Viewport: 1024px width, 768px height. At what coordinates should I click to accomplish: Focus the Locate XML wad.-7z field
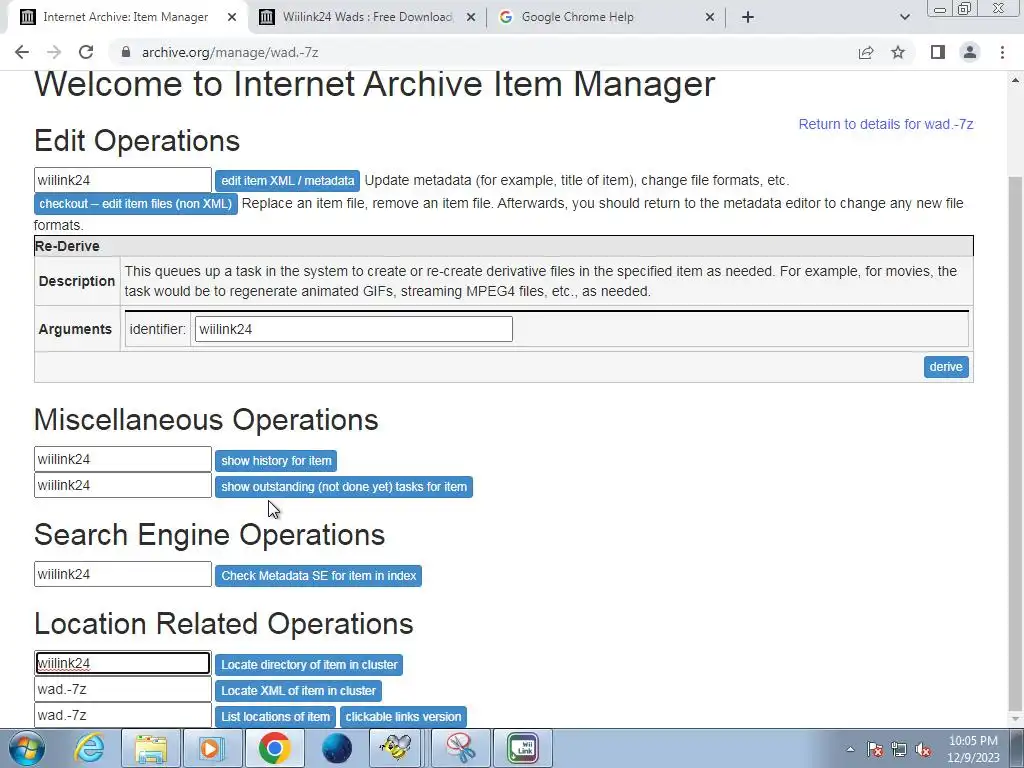[123, 689]
